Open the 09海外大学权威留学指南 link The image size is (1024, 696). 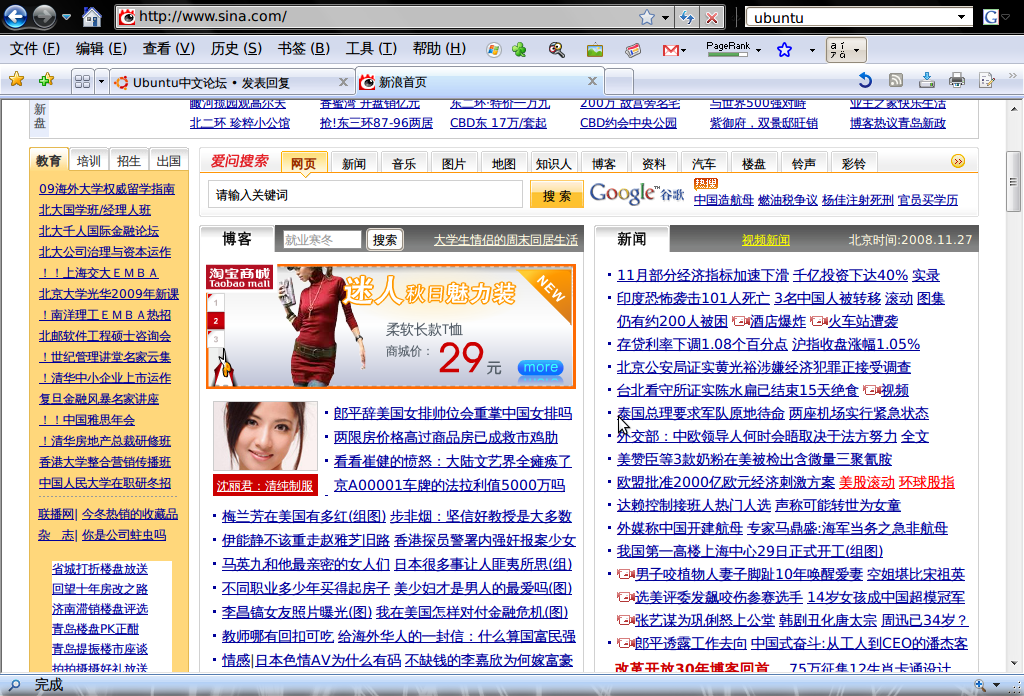(106, 189)
